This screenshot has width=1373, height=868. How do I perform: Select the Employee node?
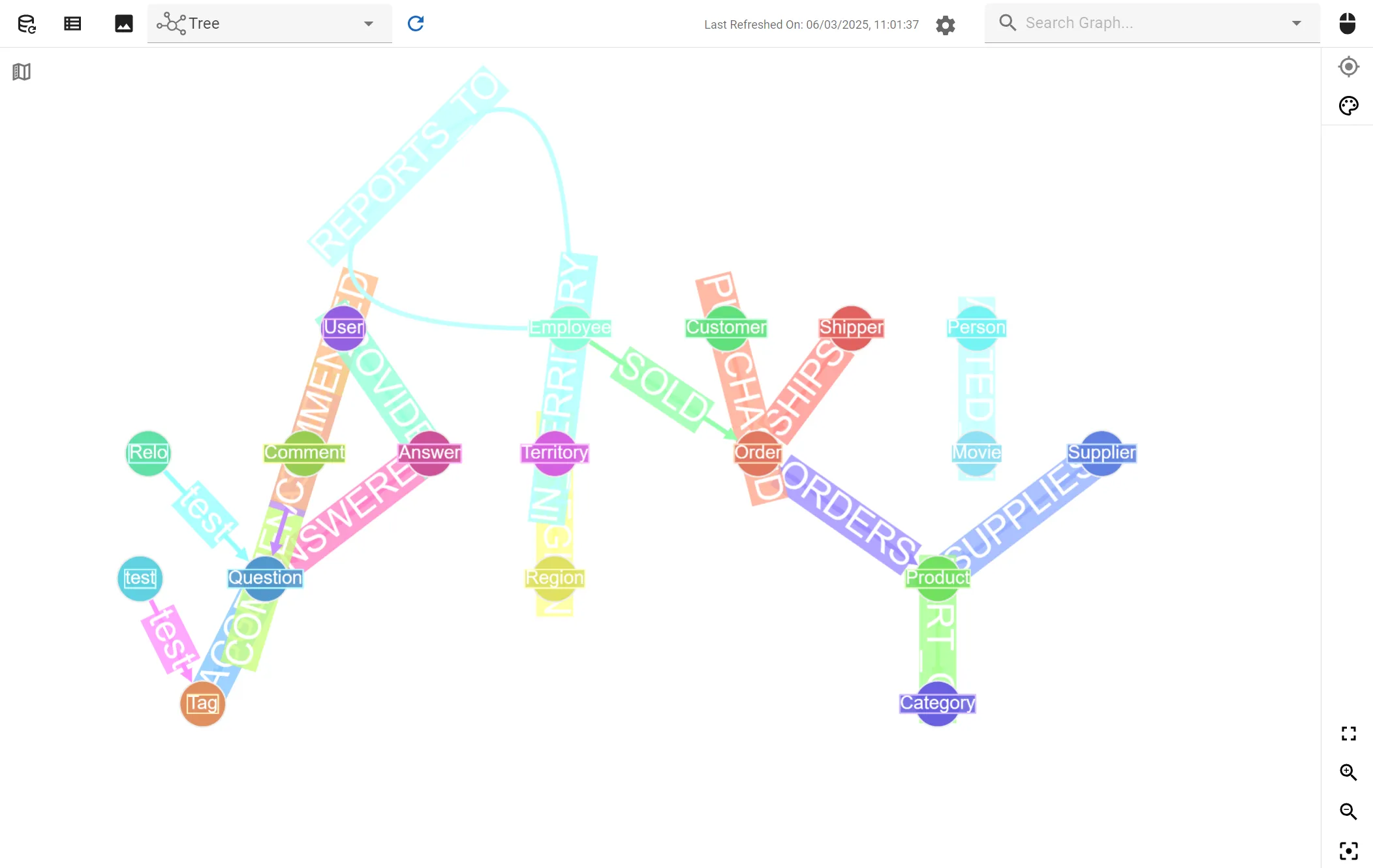pyautogui.click(x=570, y=327)
